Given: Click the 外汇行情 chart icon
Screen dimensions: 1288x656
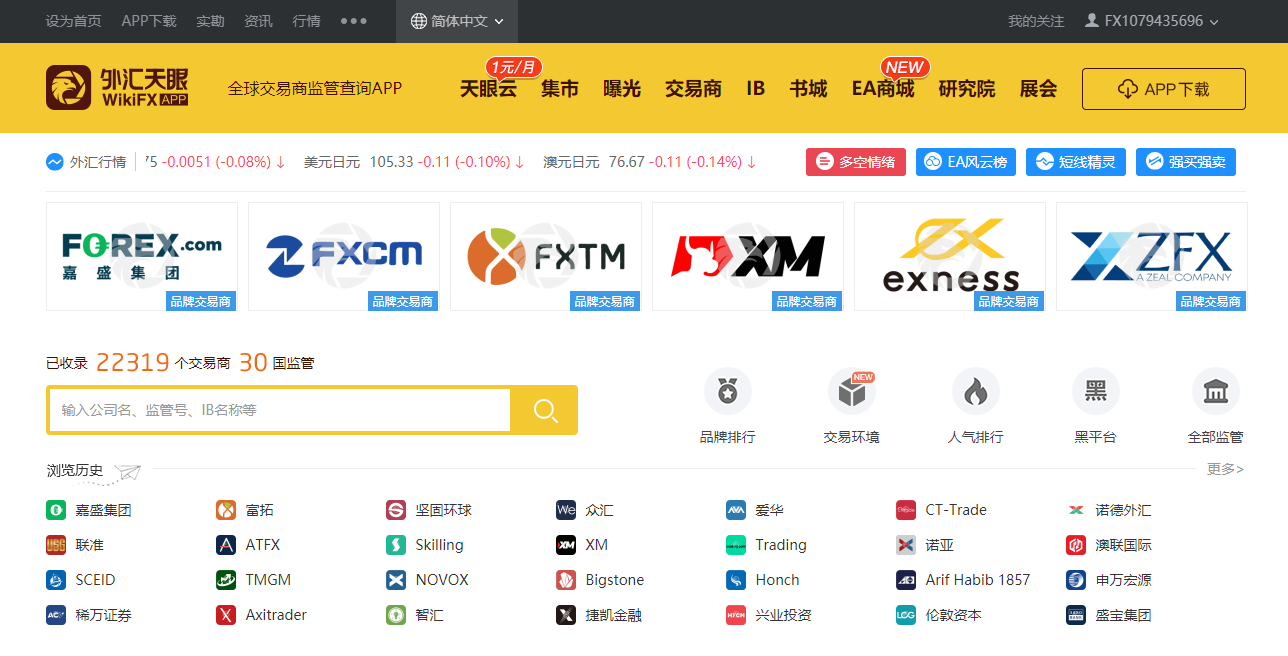Looking at the screenshot, I should (55, 162).
